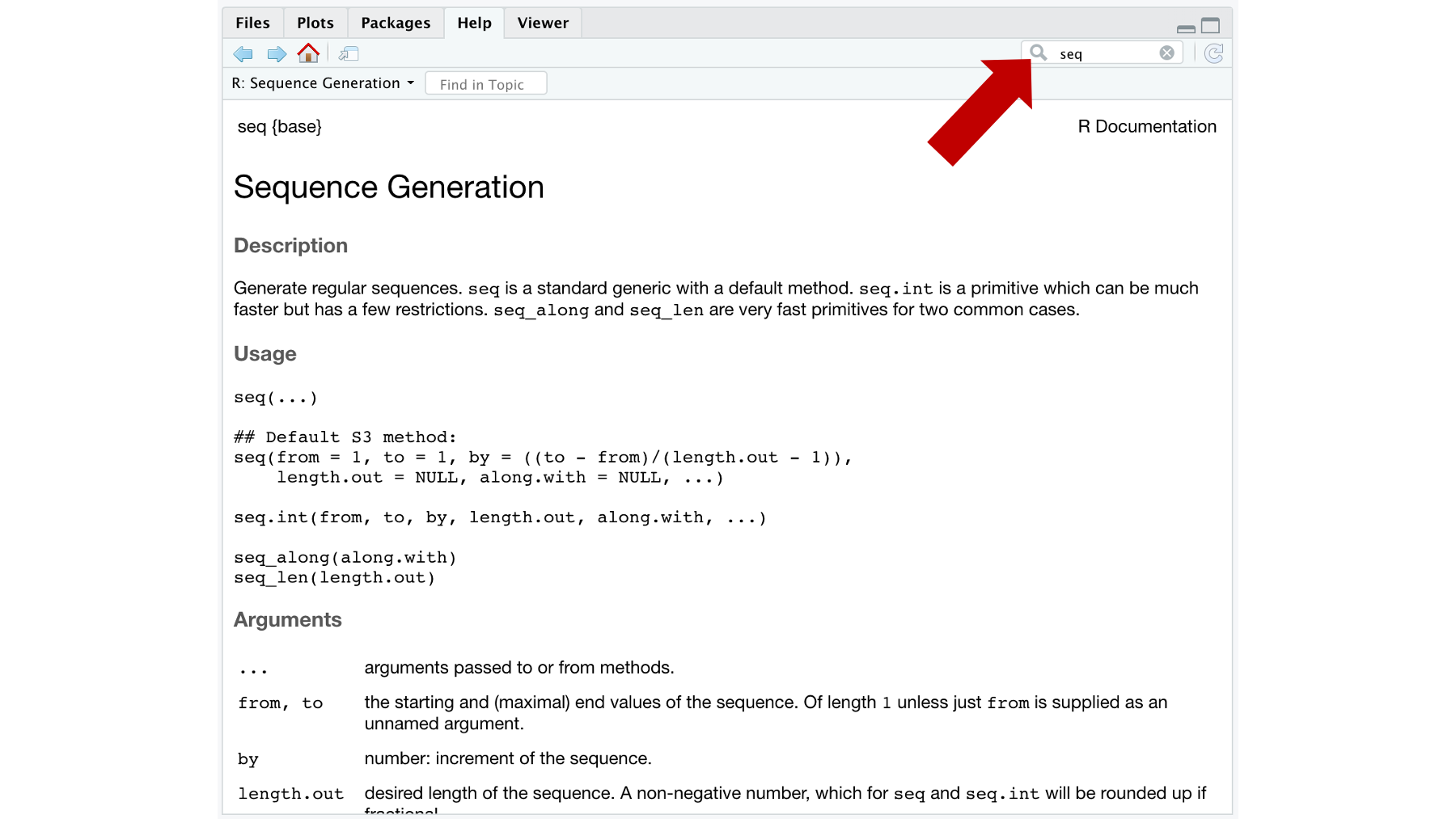
Task: Click the search magnifier icon
Action: coord(1039,53)
